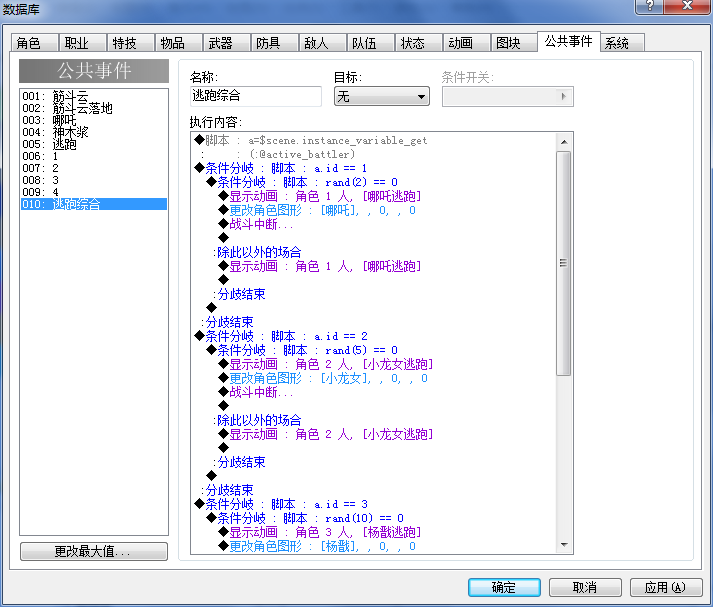This screenshot has height=607, width=713.
Task: Select common event 007: 2
Action: coord(94,168)
